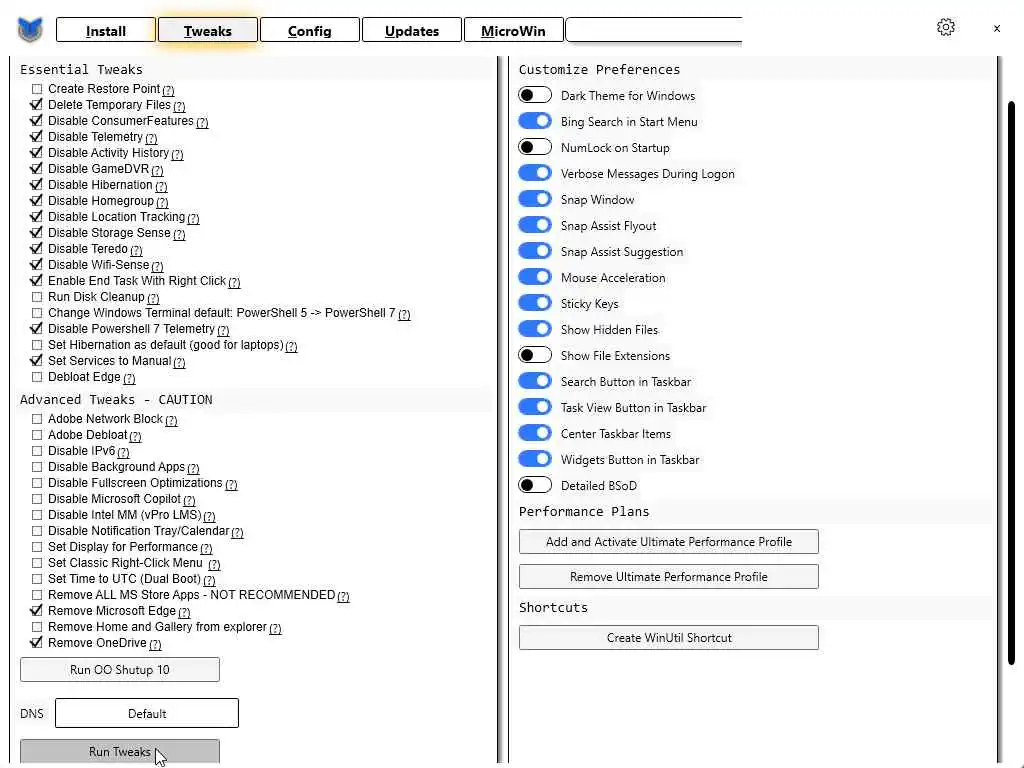
Task: Click the (?) beside Disable Homegroup
Action: pyautogui.click(x=163, y=202)
